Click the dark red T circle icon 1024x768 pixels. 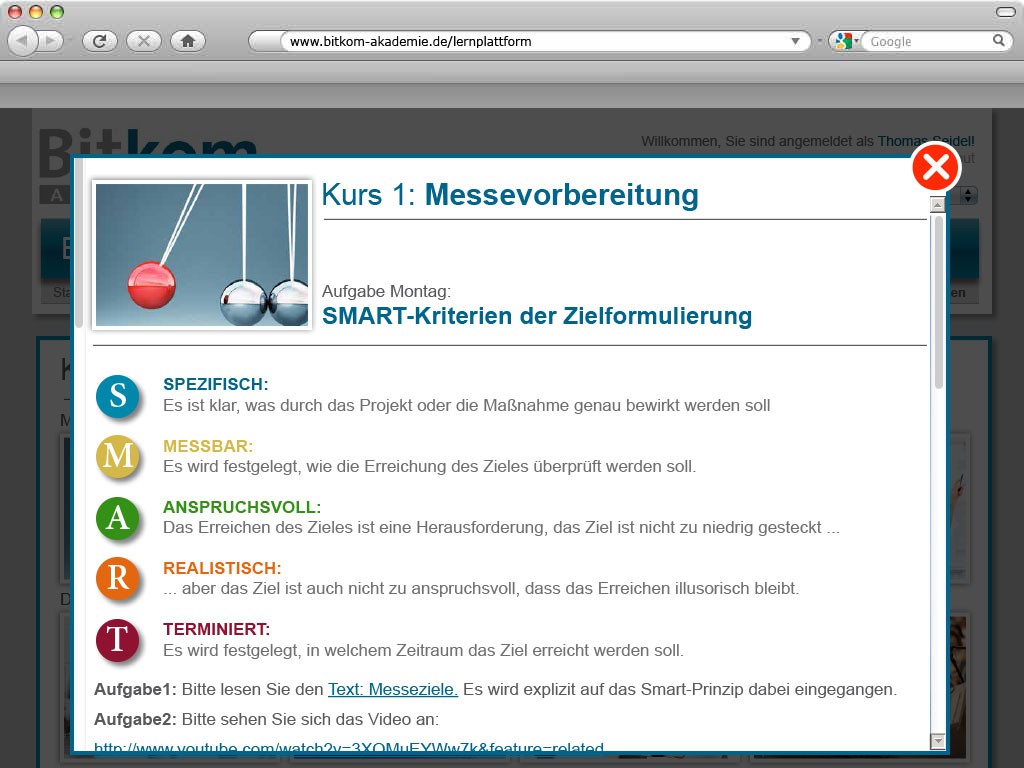(117, 640)
